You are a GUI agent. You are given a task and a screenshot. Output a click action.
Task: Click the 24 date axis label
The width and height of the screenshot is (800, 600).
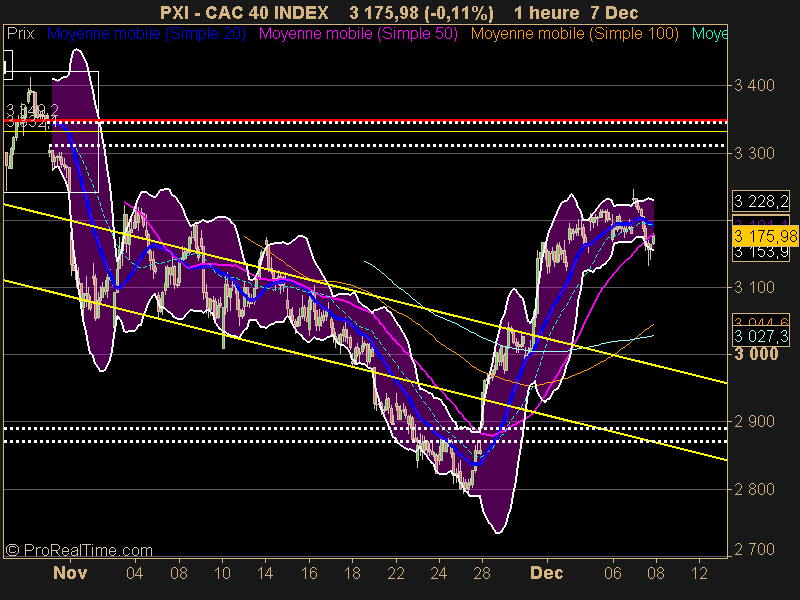pyautogui.click(x=439, y=573)
